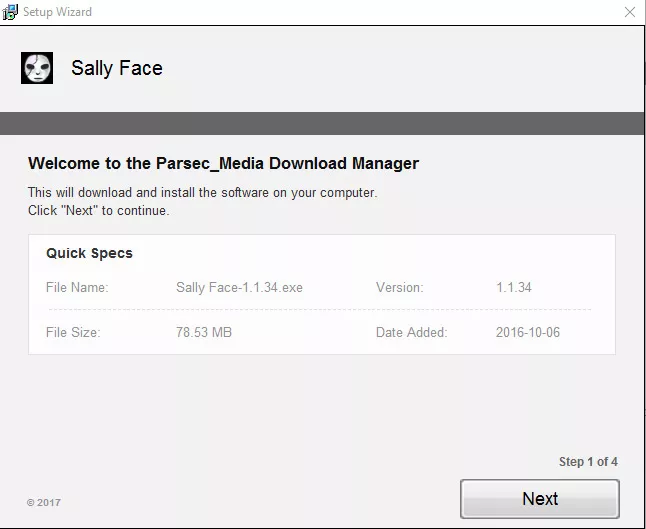Click the 78.53 MB file size value
646x529 pixels.
[204, 332]
